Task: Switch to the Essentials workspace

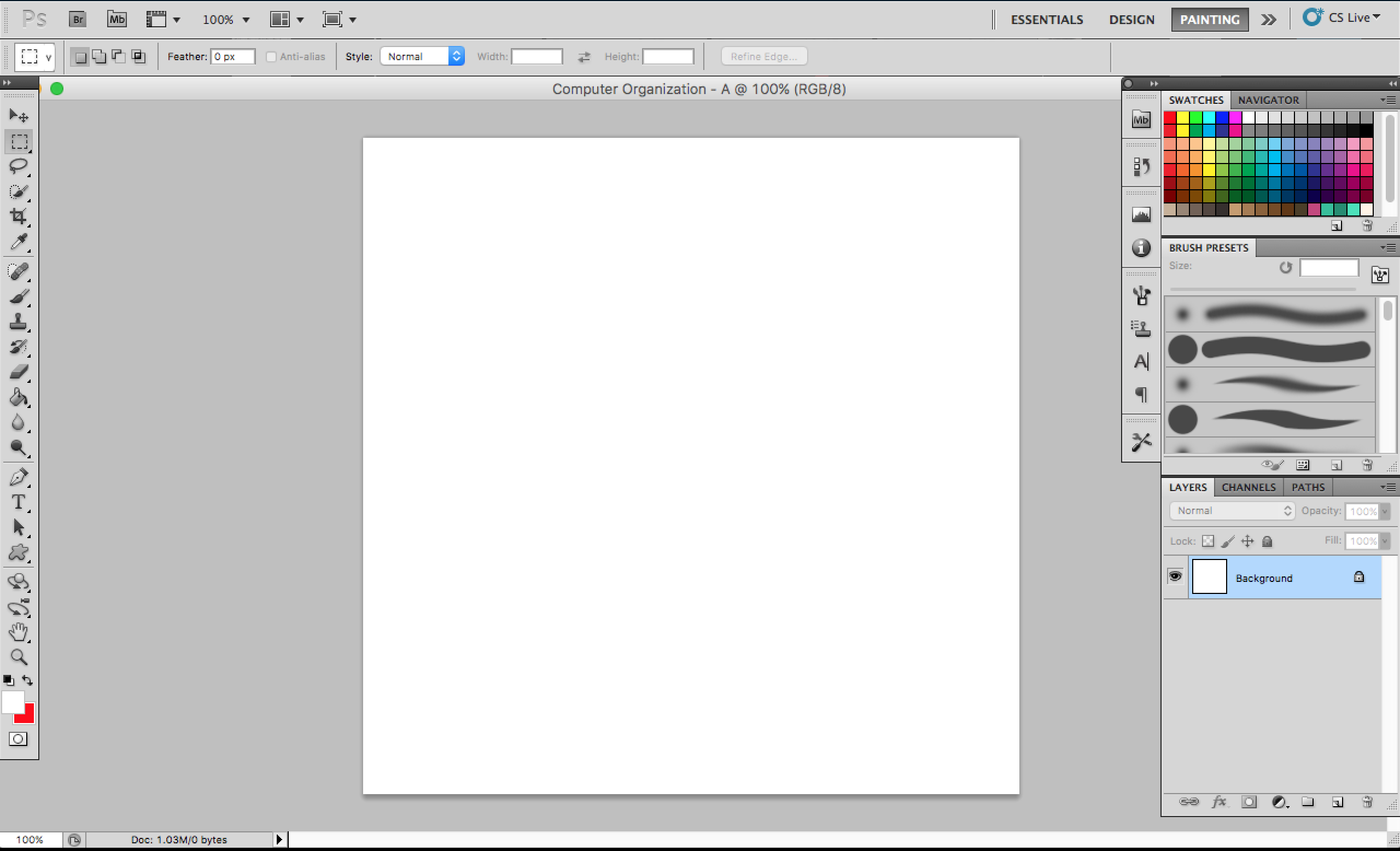Action: [x=1047, y=19]
